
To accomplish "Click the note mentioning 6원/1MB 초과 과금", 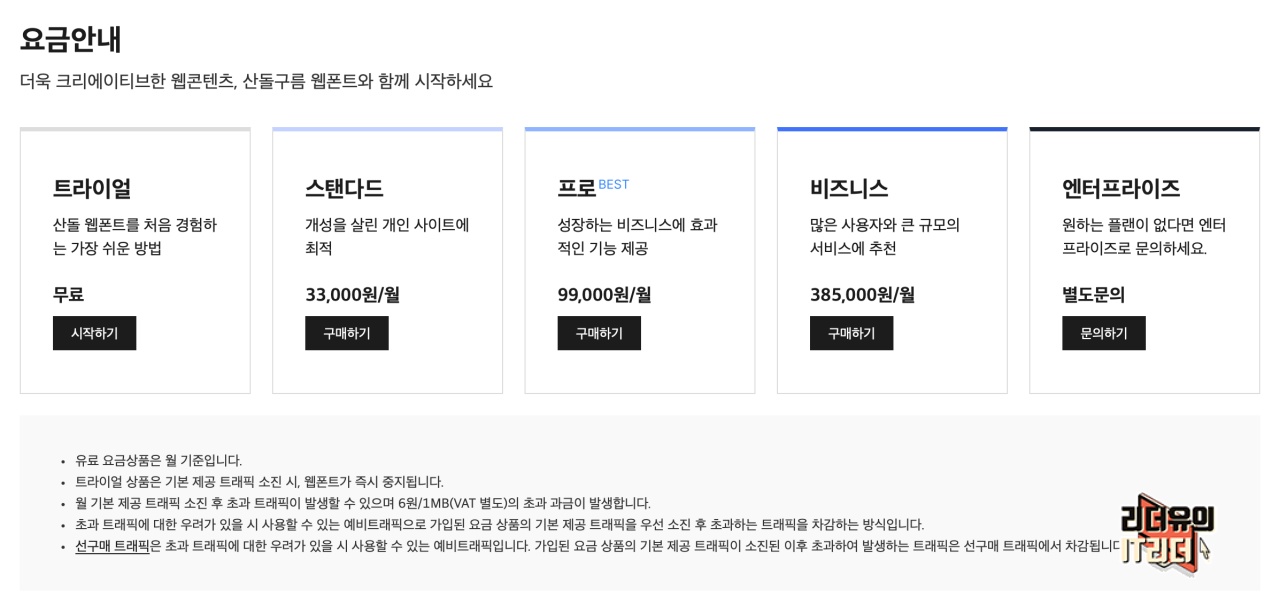I will coord(363,503).
